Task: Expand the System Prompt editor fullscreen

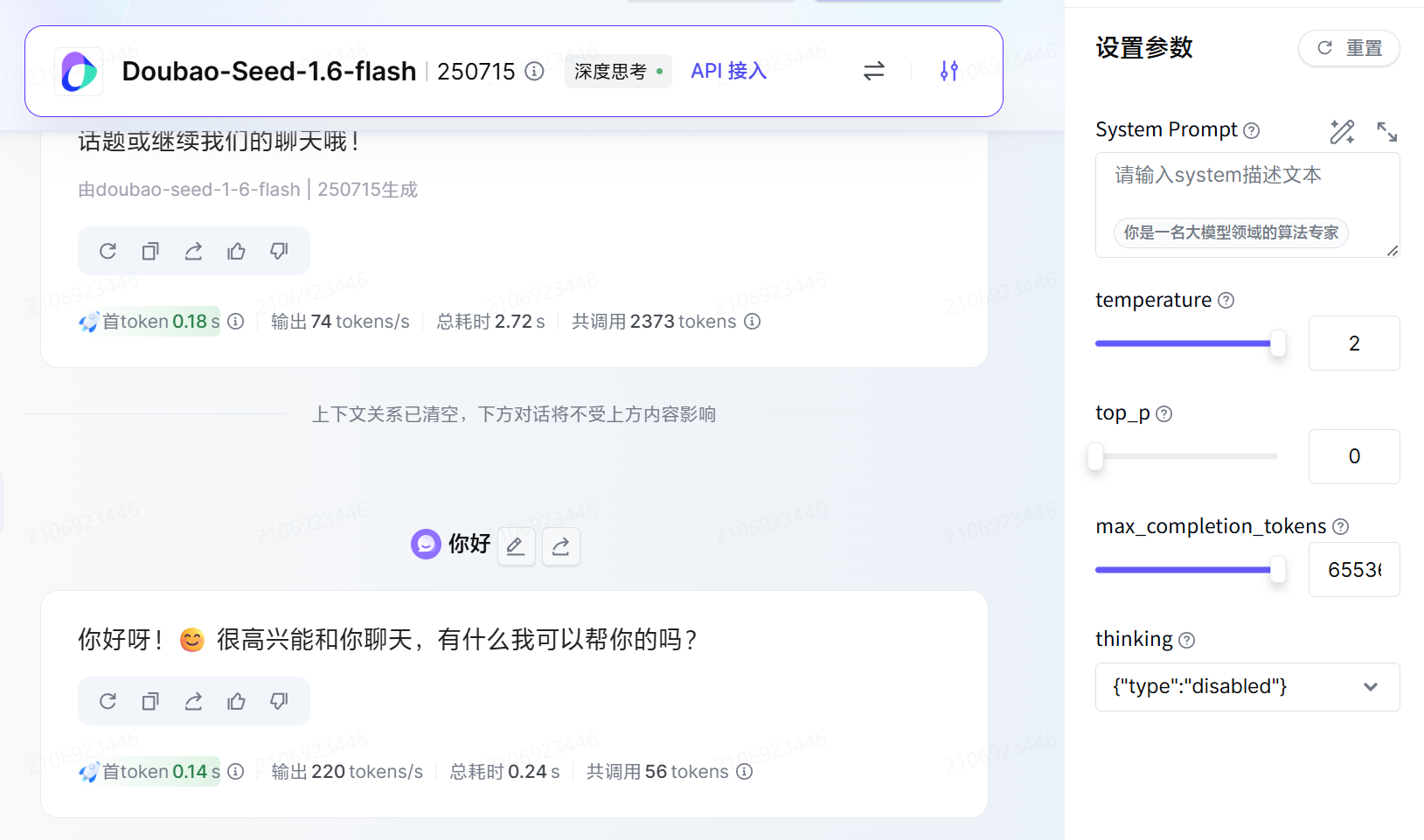Action: point(1387,132)
